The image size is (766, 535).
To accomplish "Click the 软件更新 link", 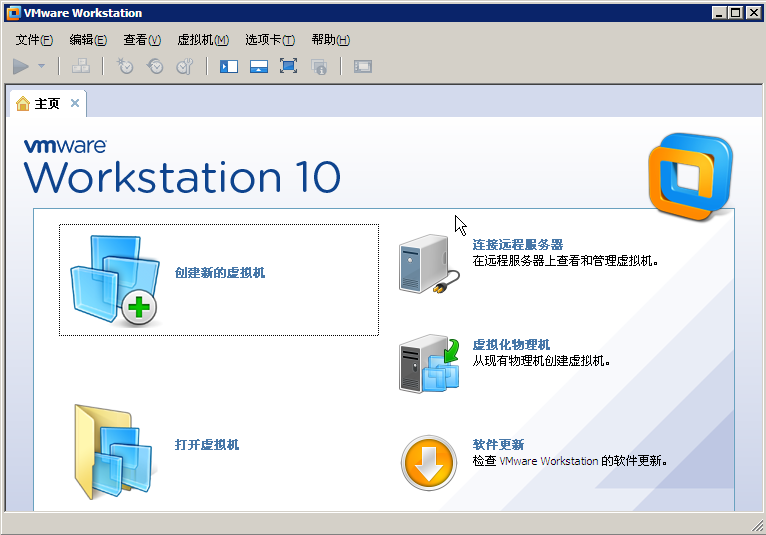I will click(498, 445).
